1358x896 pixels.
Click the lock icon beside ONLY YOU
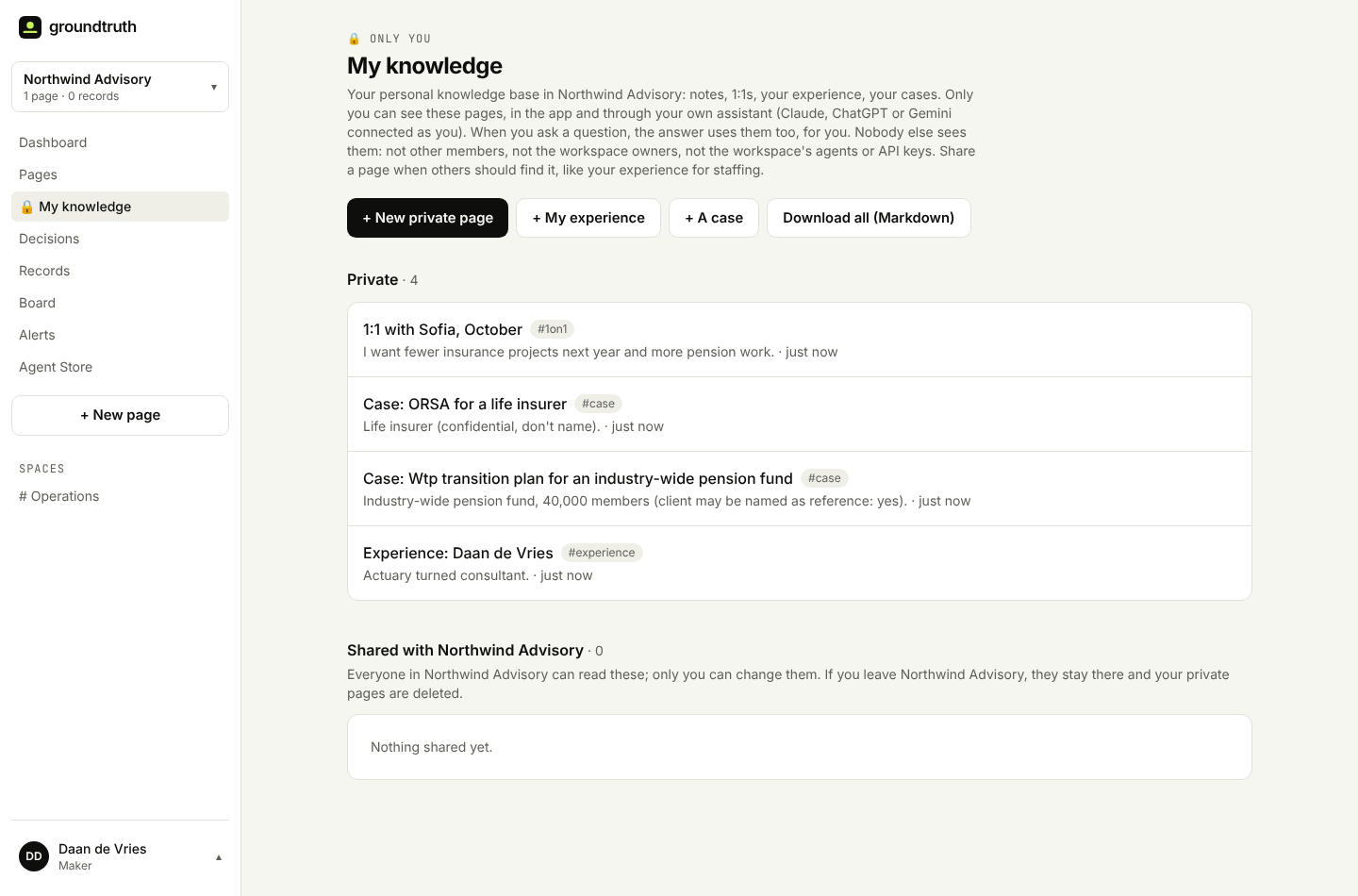355,39
